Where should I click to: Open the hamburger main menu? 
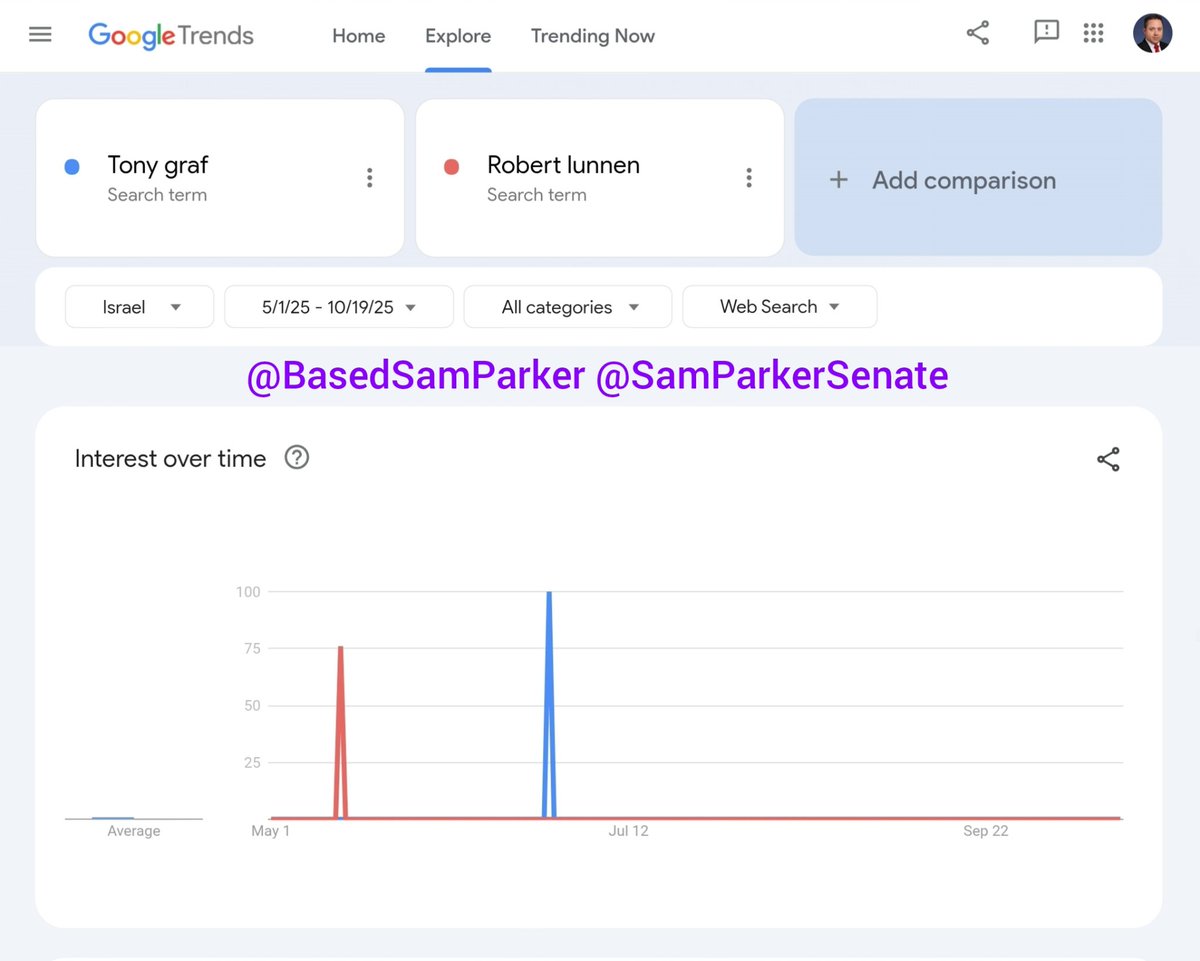[40, 35]
